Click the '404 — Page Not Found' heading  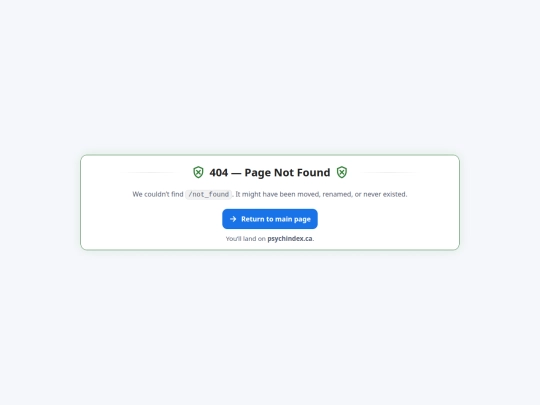[x=270, y=172]
